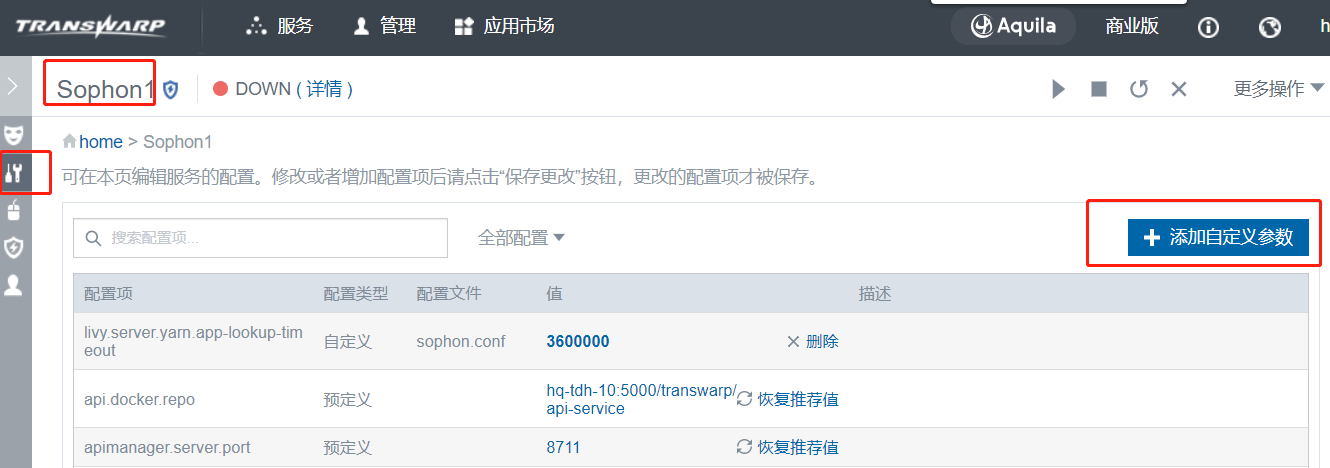Open the 应用市场 menu
The width and height of the screenshot is (1330, 468).
click(x=504, y=27)
